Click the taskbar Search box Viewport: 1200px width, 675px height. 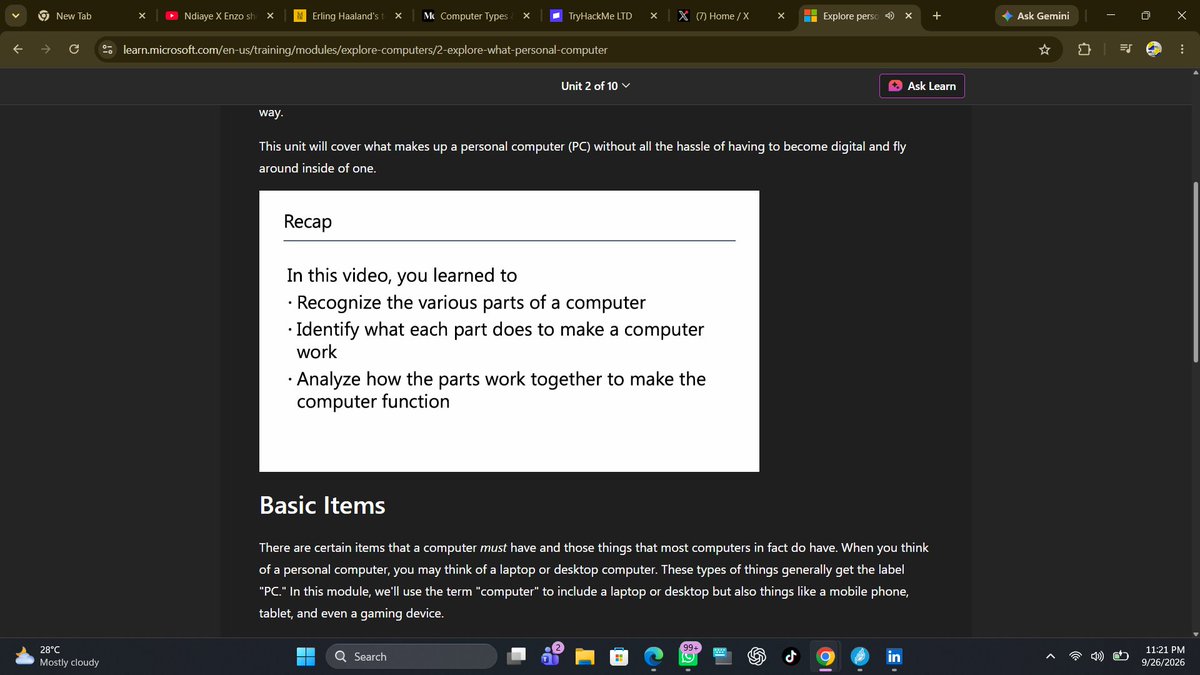point(412,656)
